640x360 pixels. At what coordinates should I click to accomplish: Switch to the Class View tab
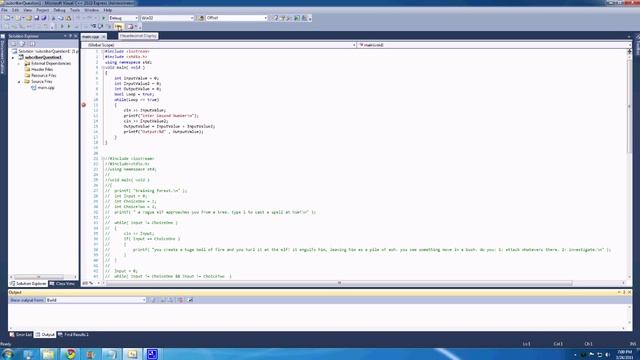pyautogui.click(x=62, y=283)
